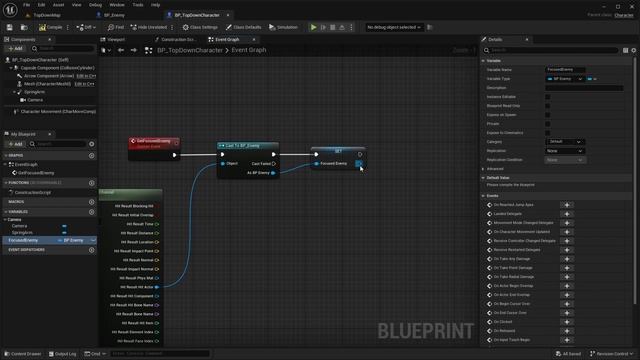Add On Landed Delegate event
The height and width of the screenshot is (360, 640).
[567, 214]
